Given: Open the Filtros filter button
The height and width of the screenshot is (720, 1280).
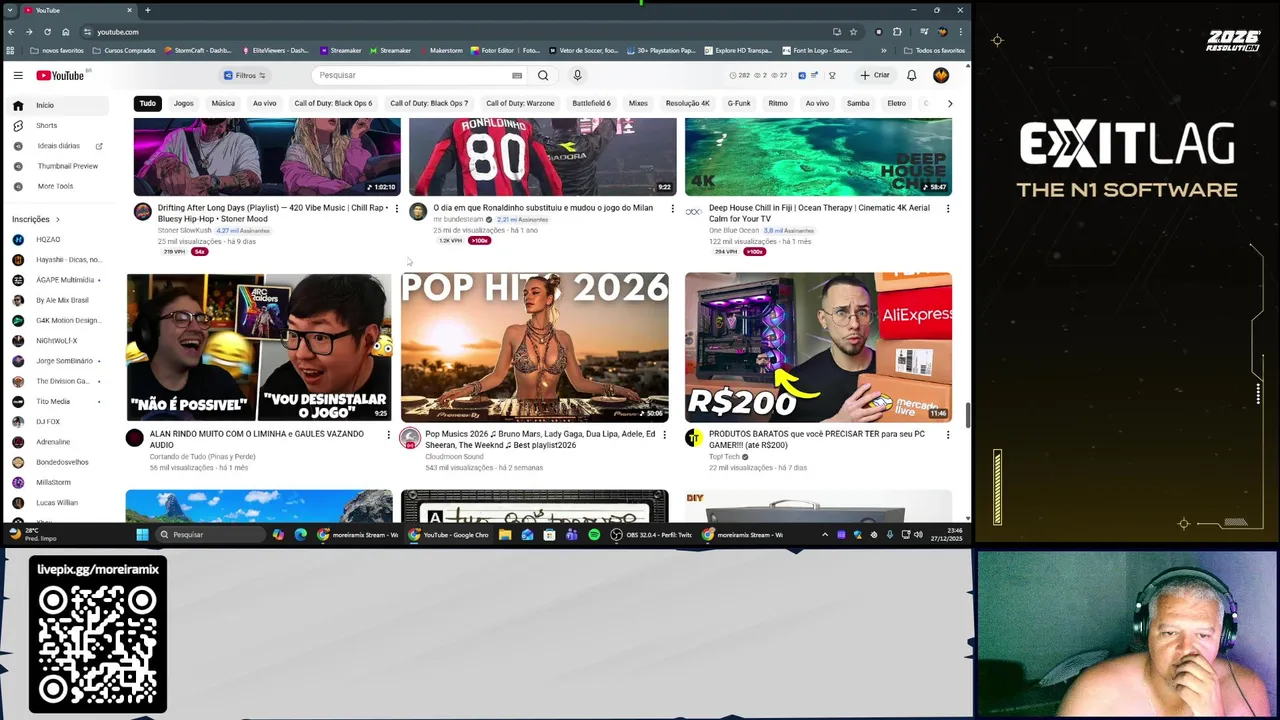Looking at the screenshot, I should click(x=245, y=75).
